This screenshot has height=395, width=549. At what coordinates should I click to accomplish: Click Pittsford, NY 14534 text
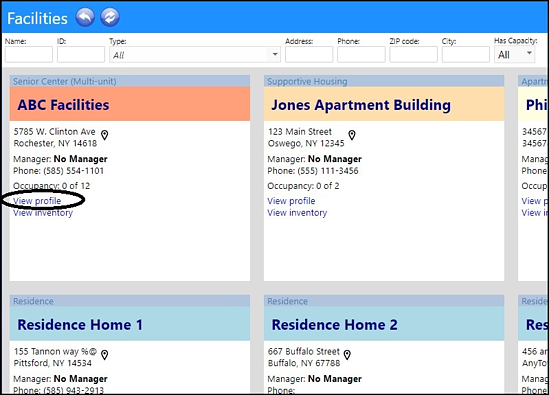coord(53,363)
